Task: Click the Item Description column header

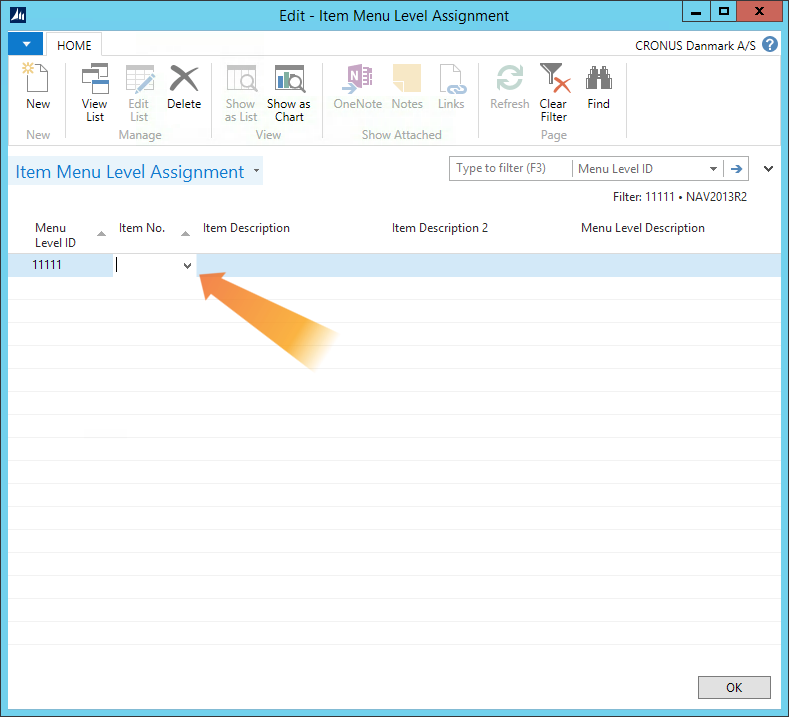Action: (246, 228)
